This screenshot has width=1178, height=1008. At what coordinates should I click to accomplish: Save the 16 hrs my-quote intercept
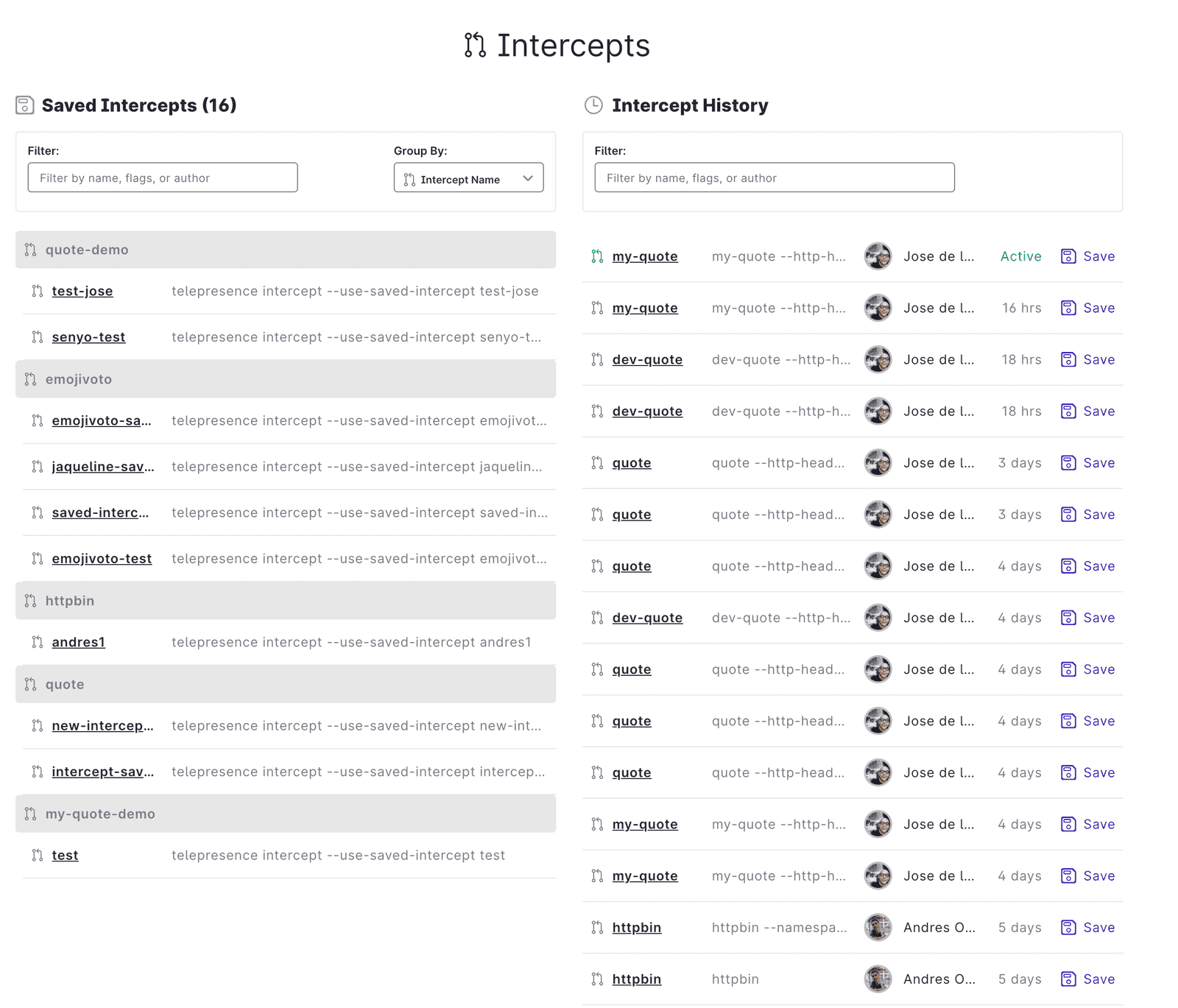tap(1087, 308)
